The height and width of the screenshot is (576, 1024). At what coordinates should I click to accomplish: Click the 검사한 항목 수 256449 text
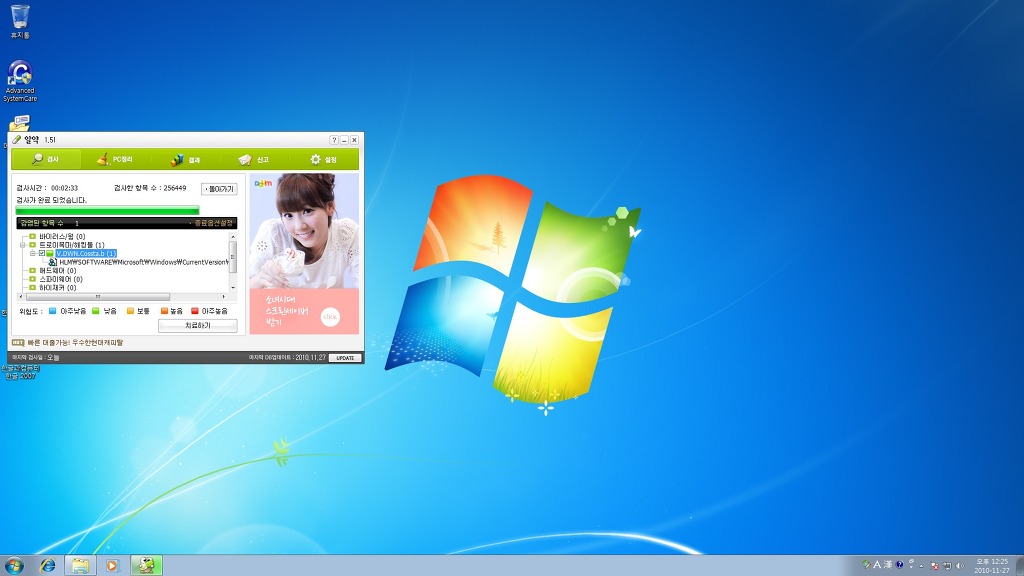click(150, 188)
